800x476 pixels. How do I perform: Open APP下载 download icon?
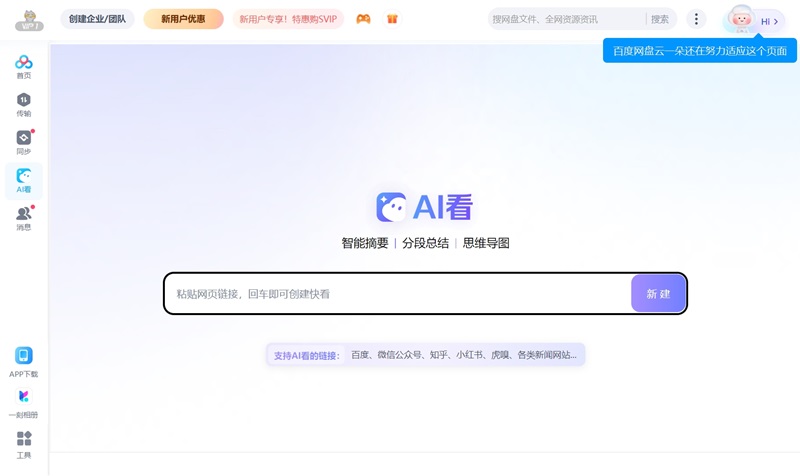[x=23, y=362]
